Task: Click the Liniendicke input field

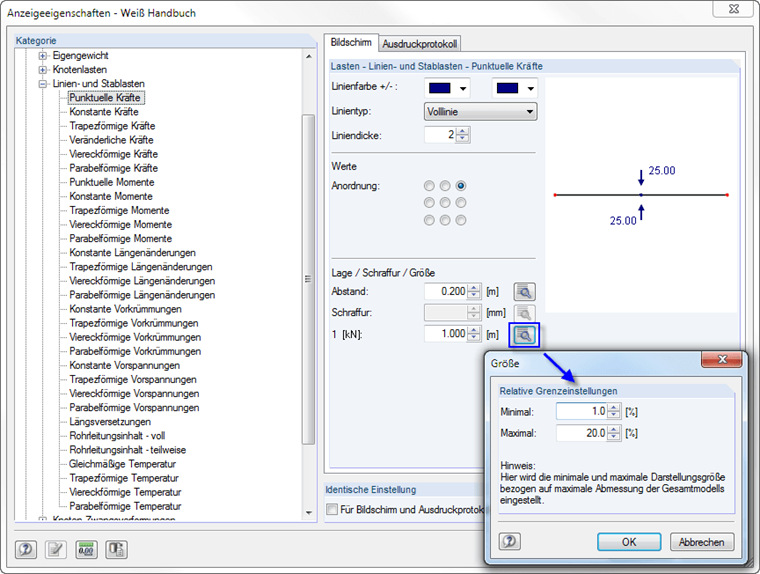Action: (x=441, y=135)
